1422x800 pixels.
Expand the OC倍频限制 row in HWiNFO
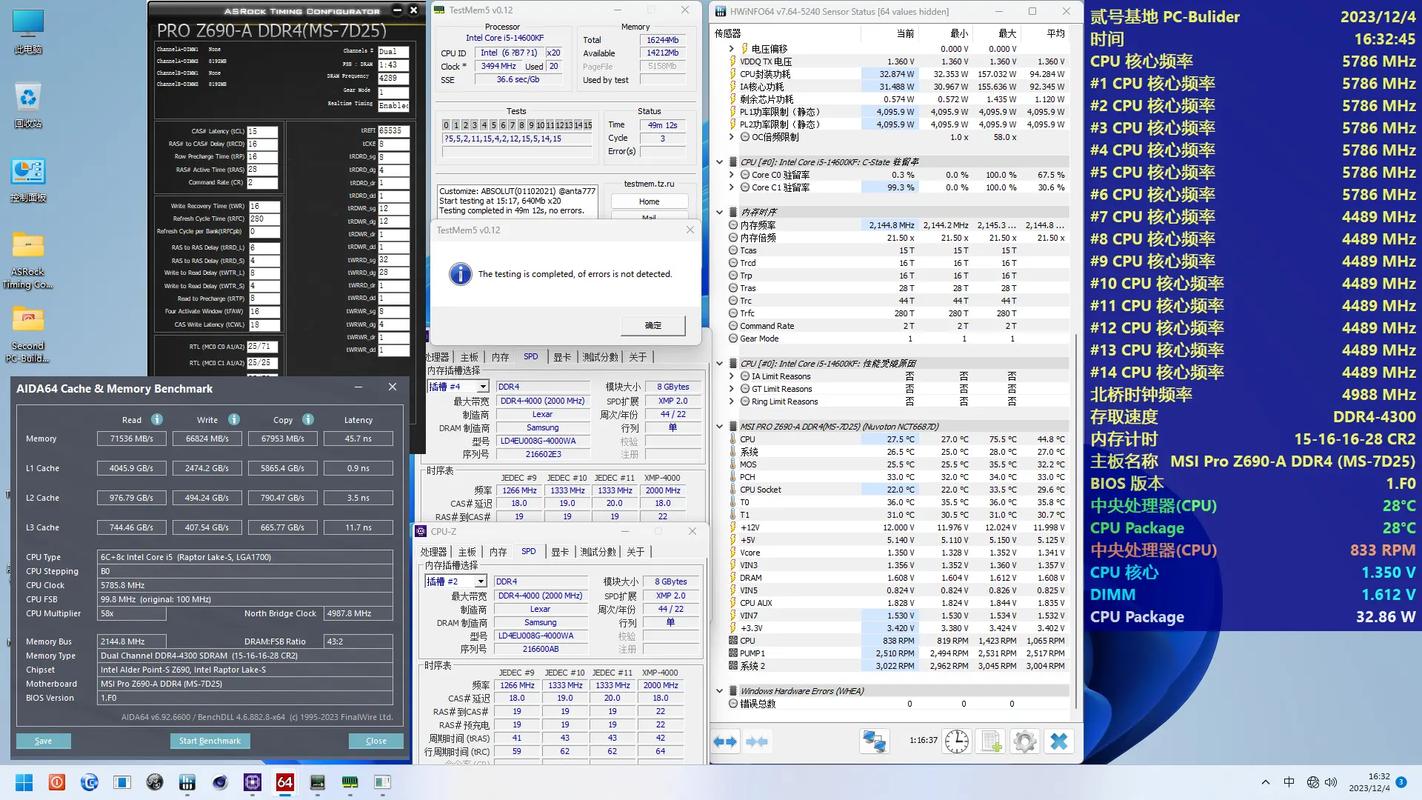tap(732, 137)
